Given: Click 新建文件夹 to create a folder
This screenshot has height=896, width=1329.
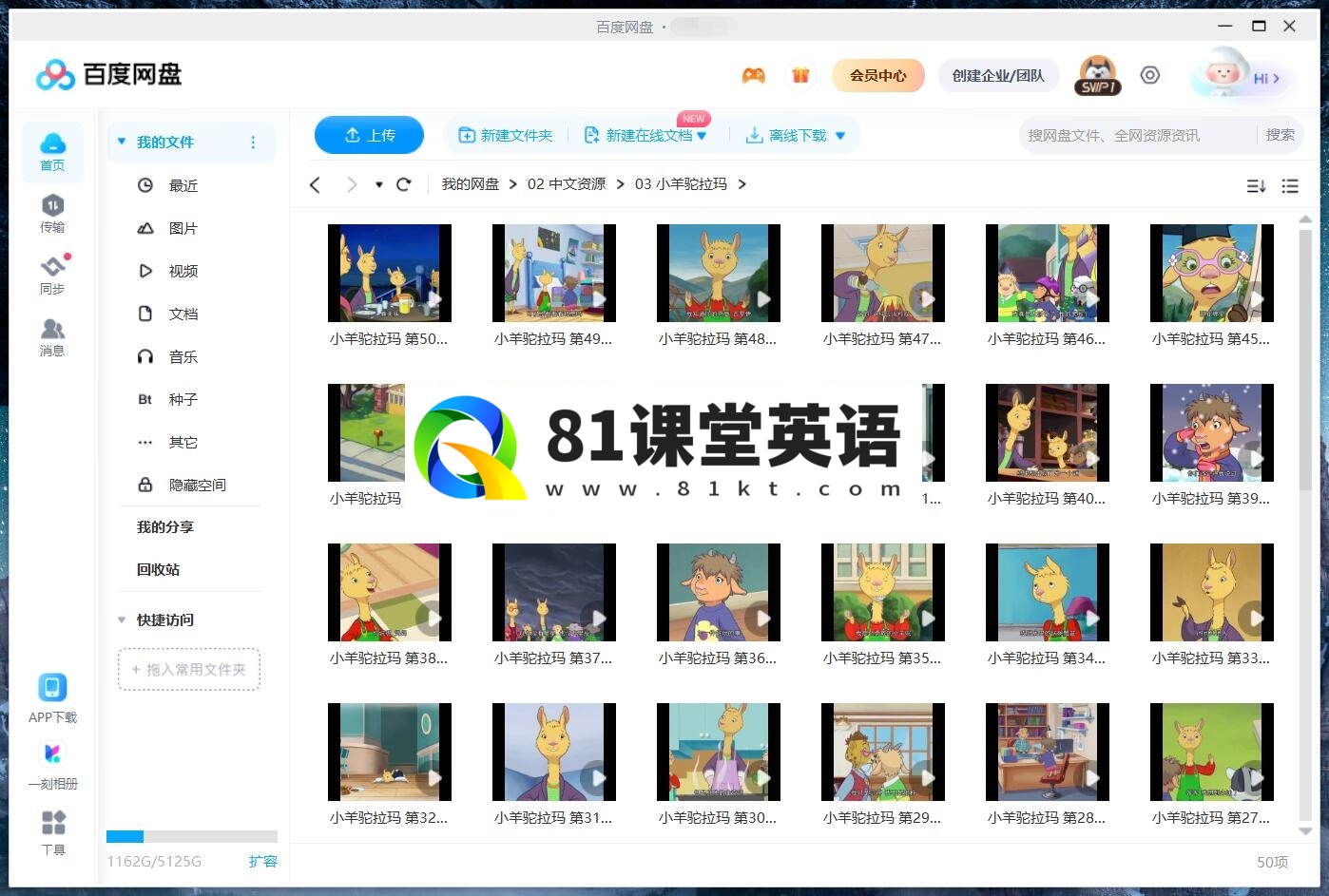Looking at the screenshot, I should (506, 136).
